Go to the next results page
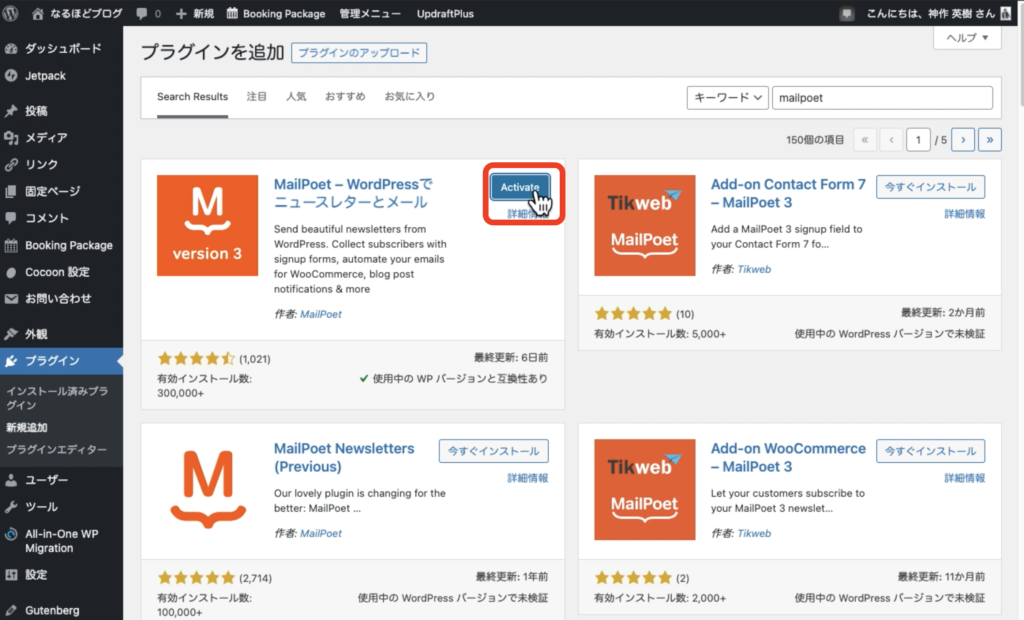Viewport: 1024px width, 620px height. [963, 140]
